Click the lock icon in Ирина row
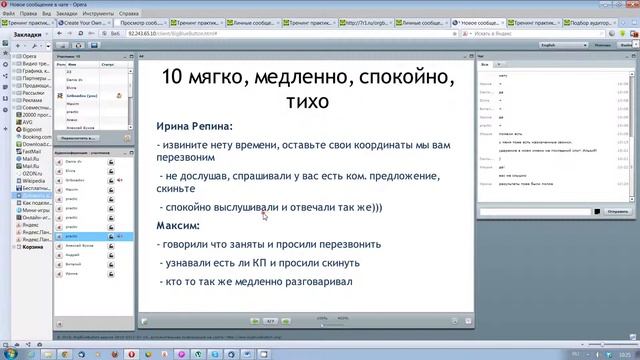The width and height of the screenshot is (640, 360). tap(111, 274)
